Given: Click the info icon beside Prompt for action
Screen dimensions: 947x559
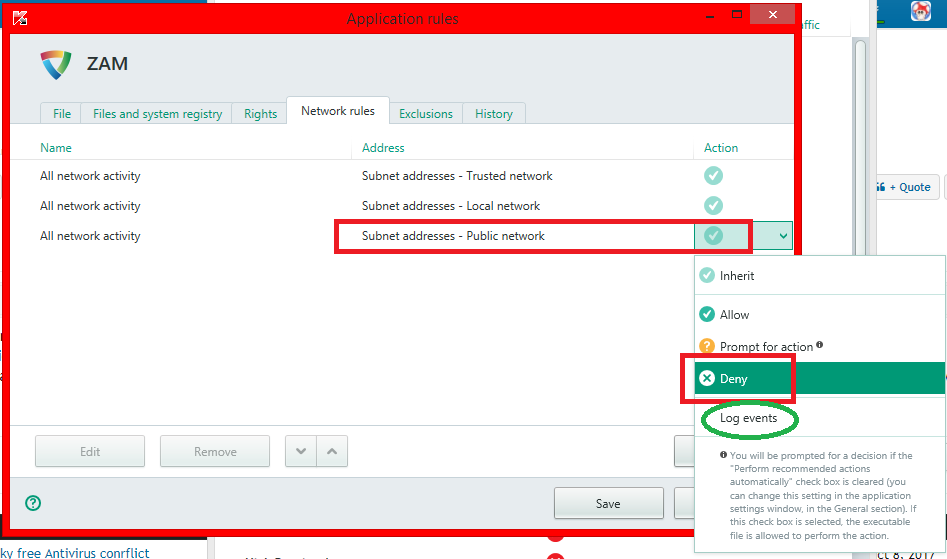Looking at the screenshot, I should pos(820,345).
